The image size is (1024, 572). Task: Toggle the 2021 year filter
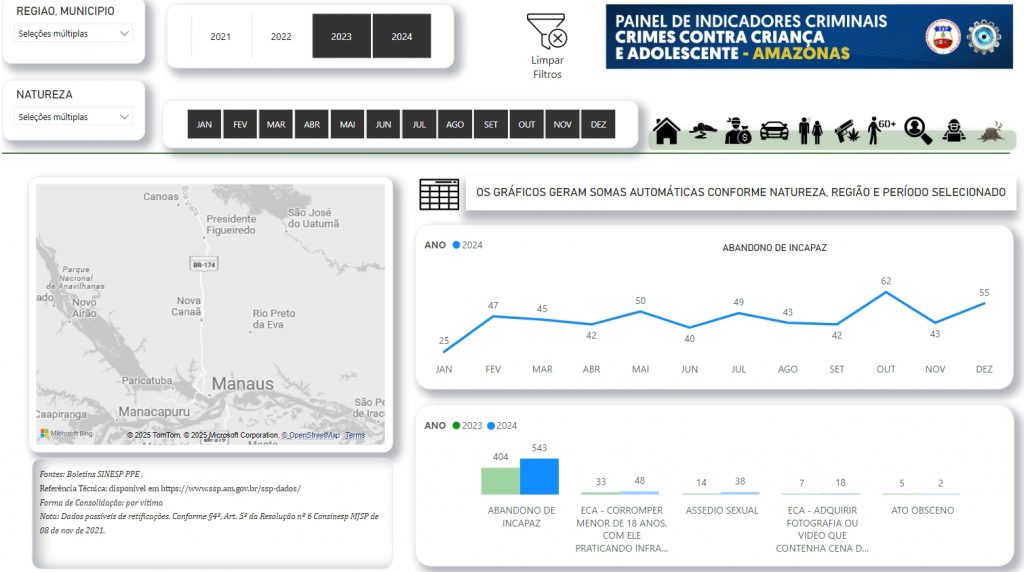[221, 36]
